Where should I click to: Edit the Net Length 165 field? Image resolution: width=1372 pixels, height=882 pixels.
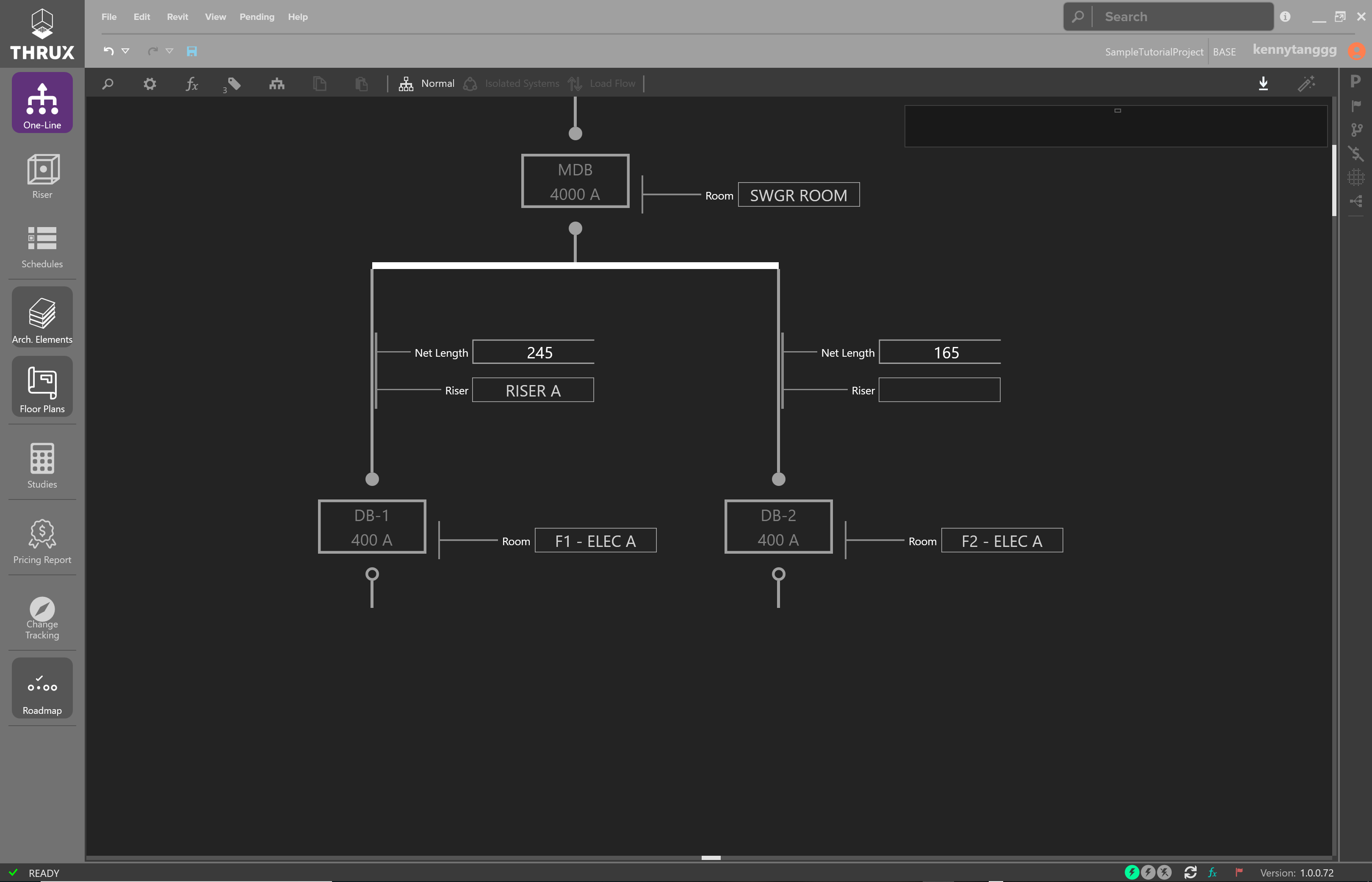[x=940, y=352]
